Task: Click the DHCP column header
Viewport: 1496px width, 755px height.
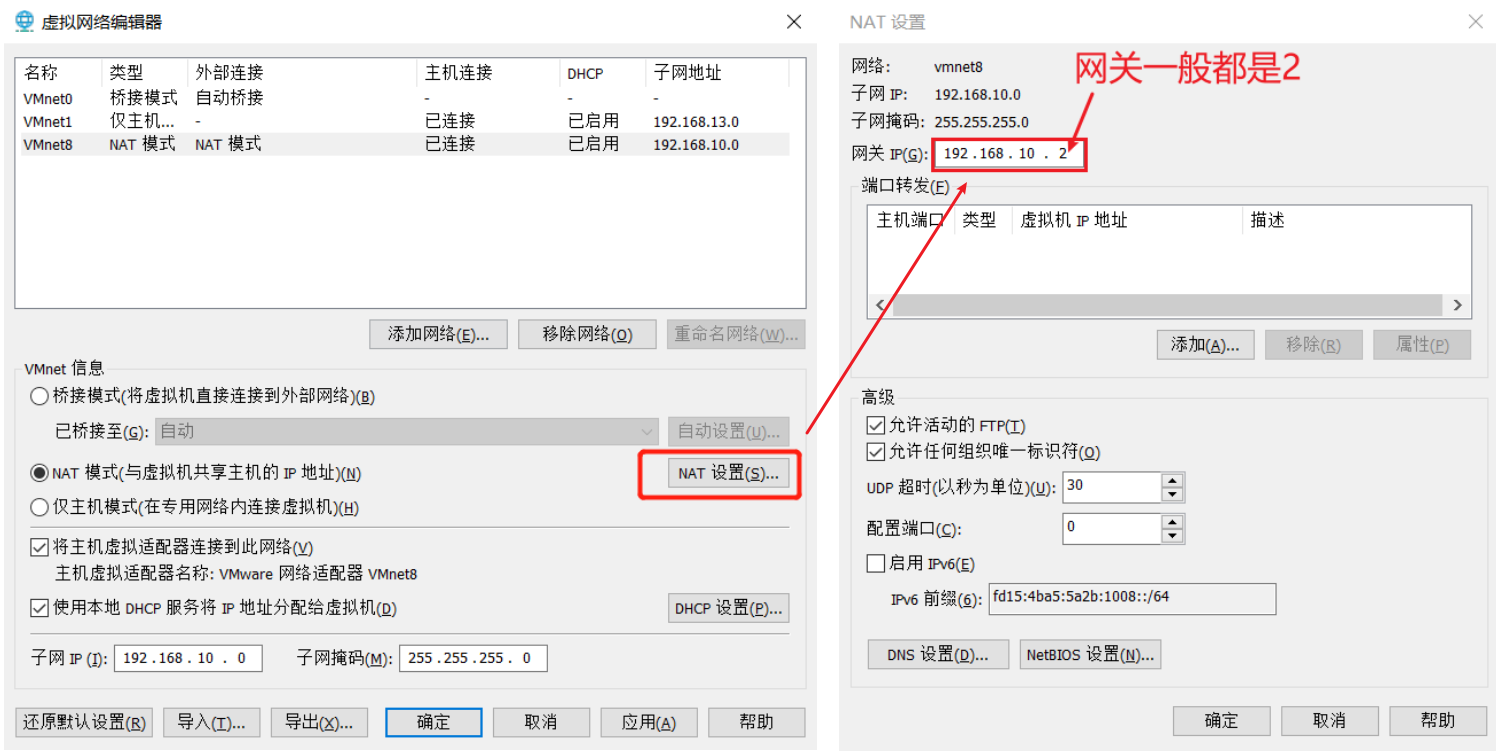Action: [x=602, y=73]
